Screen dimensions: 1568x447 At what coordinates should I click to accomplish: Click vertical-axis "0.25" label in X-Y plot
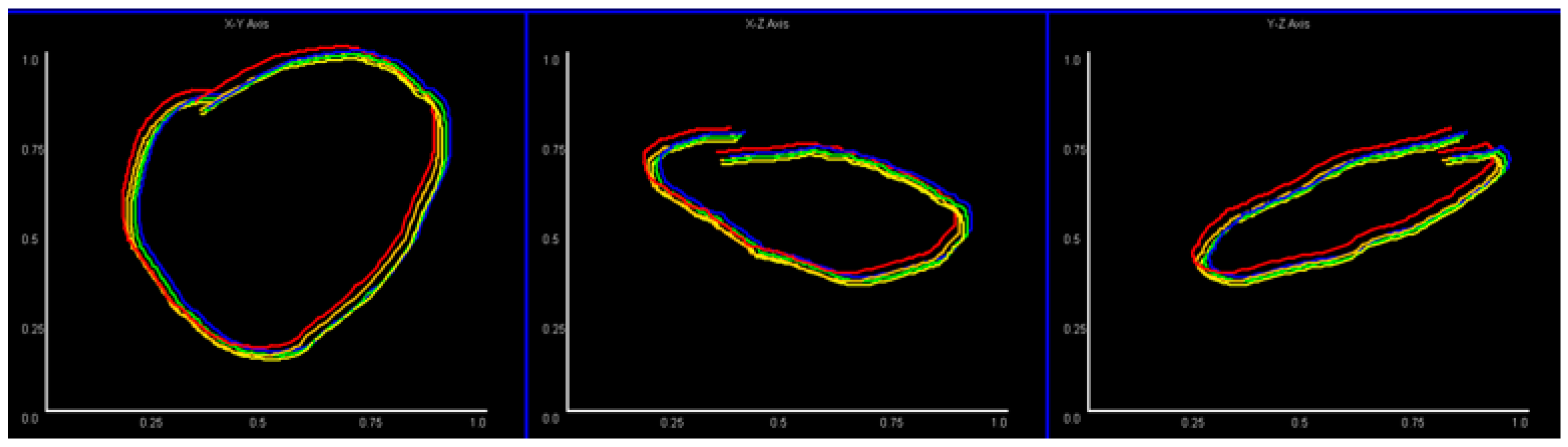tap(32, 329)
